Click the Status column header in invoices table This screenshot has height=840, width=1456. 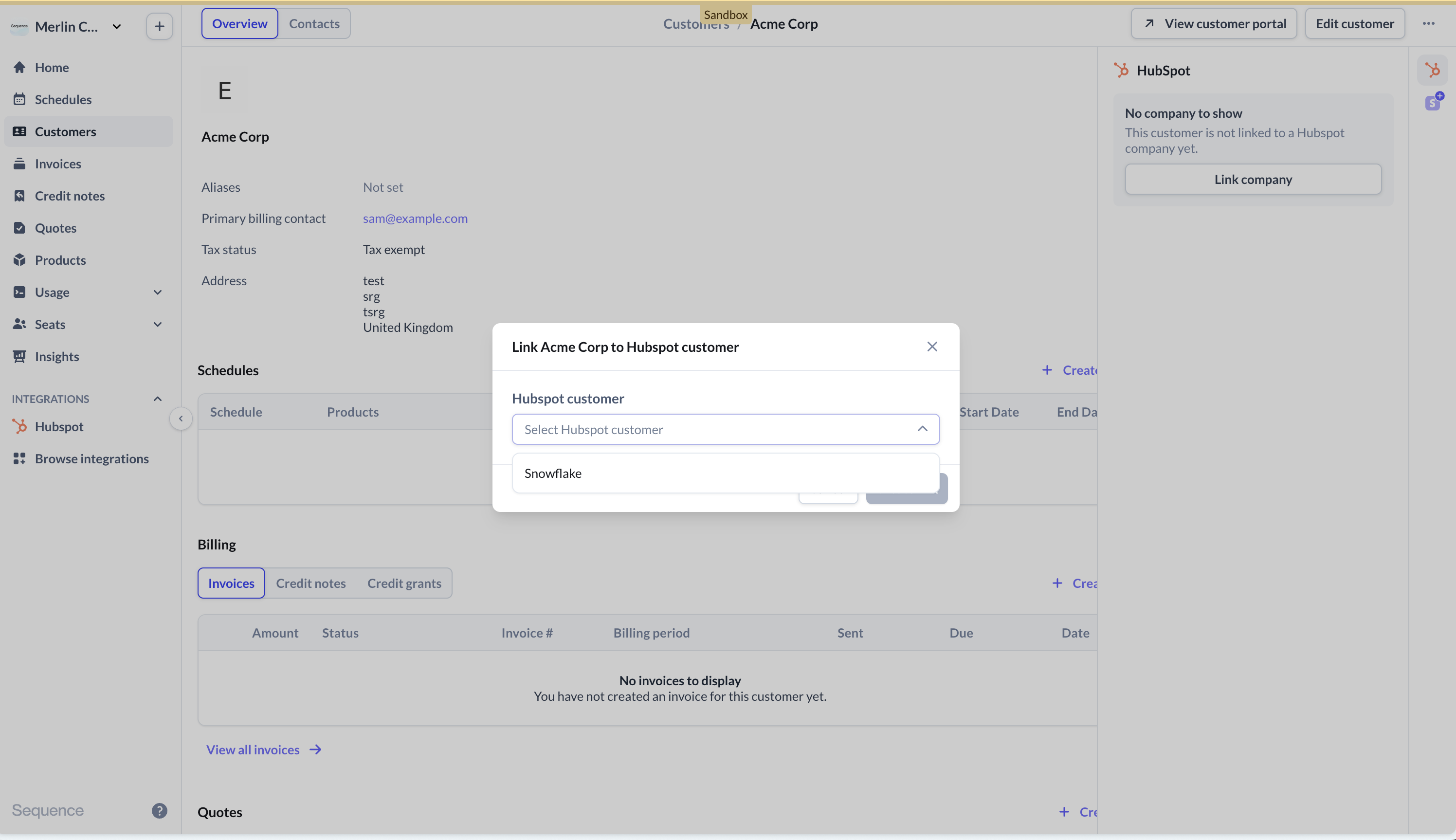pos(340,633)
